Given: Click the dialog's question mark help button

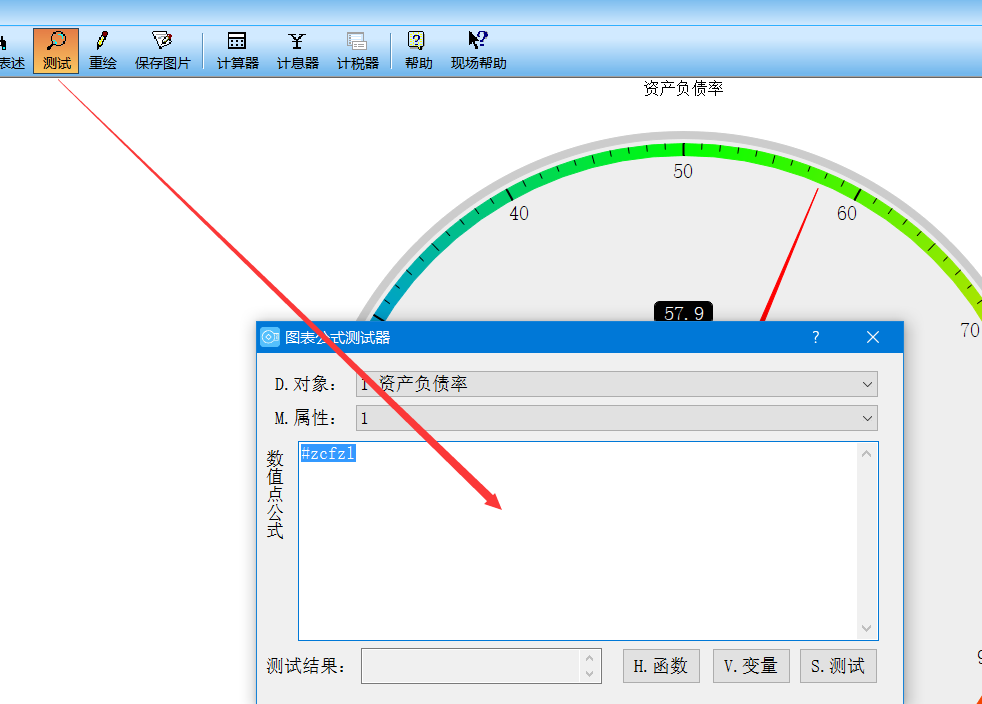Looking at the screenshot, I should click(x=815, y=337).
